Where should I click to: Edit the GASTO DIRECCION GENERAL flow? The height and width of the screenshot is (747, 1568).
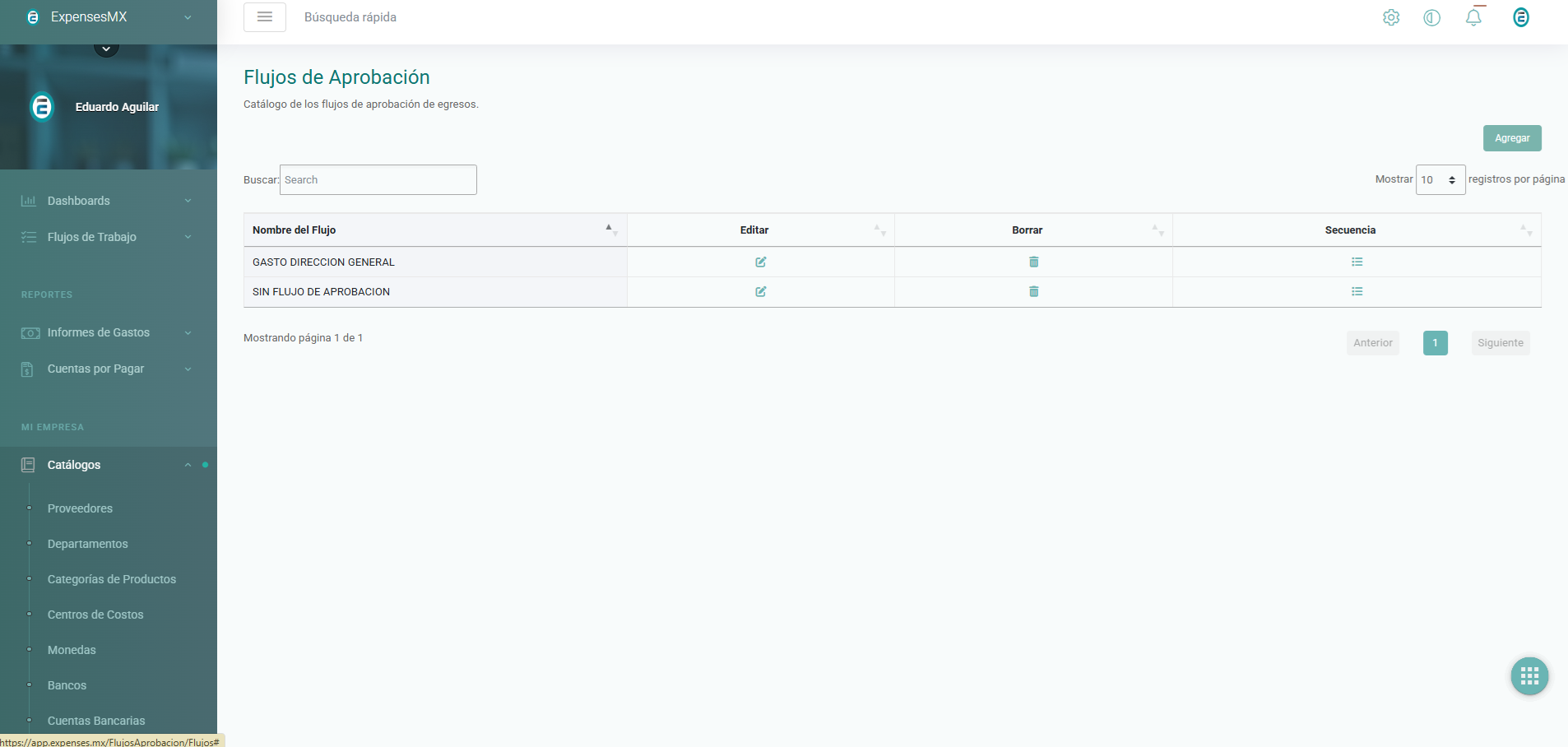click(760, 262)
